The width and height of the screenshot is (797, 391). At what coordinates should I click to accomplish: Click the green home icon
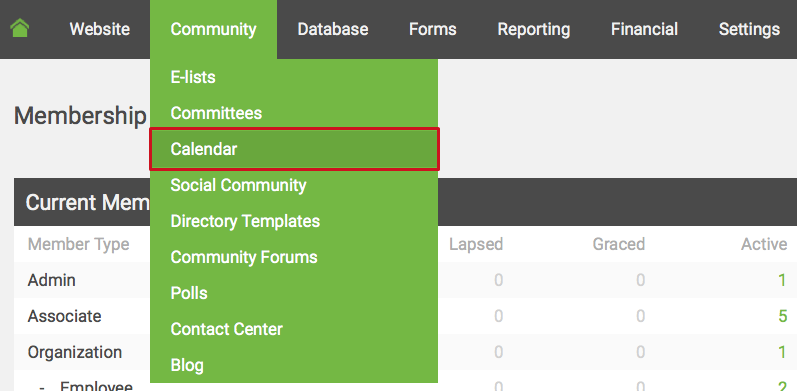pos(19,28)
